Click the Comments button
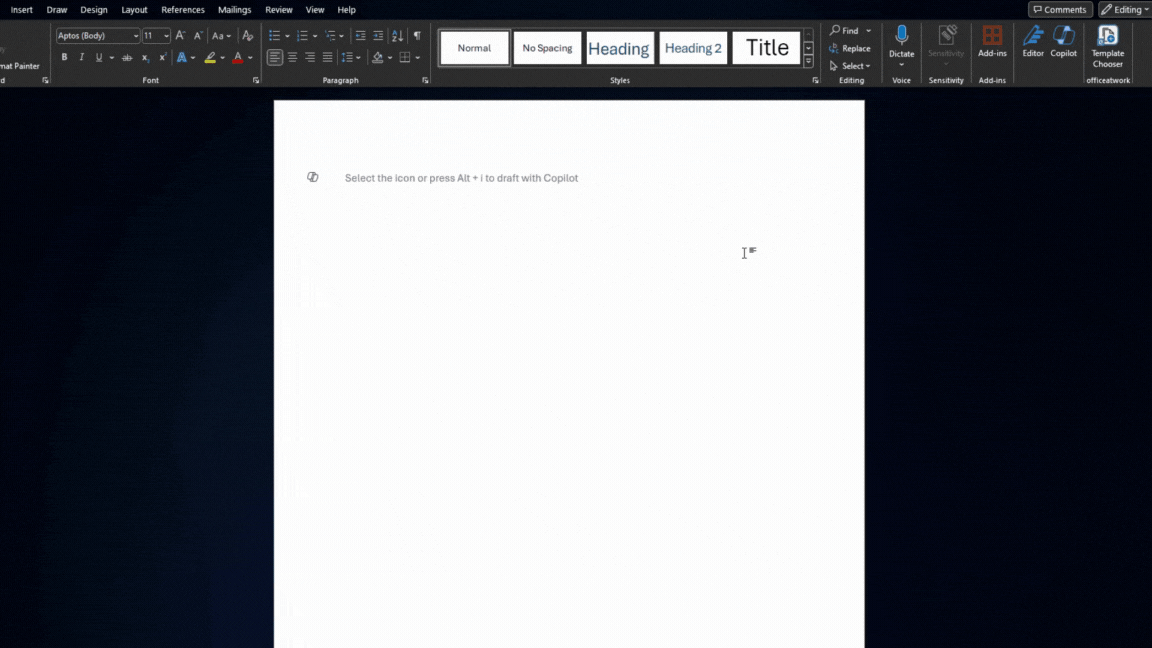The image size is (1152, 648). [x=1060, y=10]
